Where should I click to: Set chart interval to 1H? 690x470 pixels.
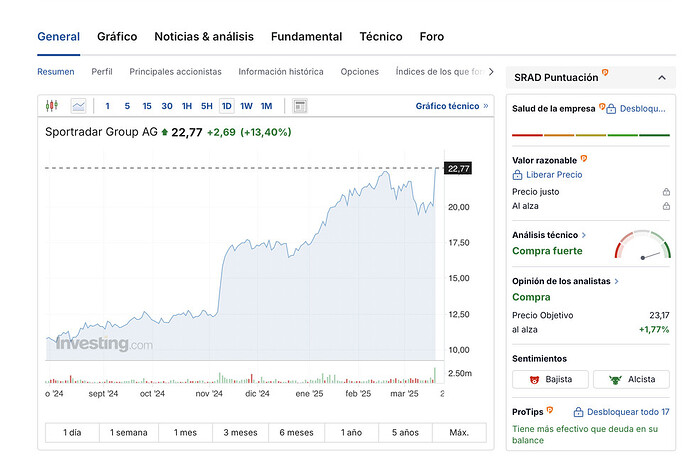[x=187, y=106]
